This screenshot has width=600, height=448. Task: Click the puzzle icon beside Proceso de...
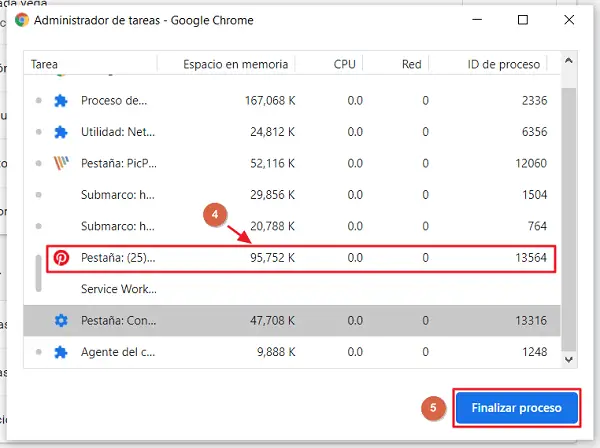[x=61, y=100]
